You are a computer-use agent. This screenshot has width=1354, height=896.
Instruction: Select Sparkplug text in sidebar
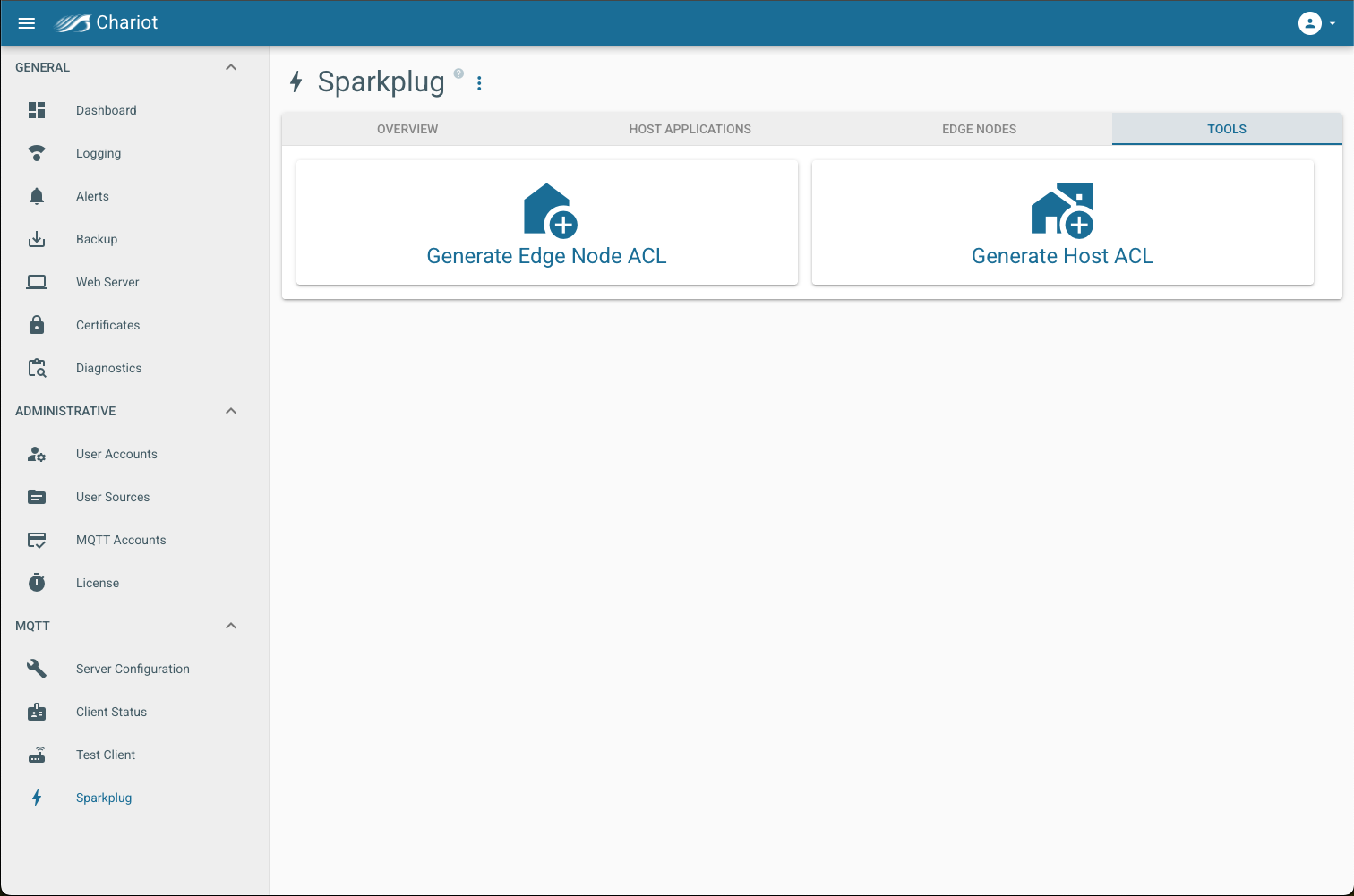(104, 798)
